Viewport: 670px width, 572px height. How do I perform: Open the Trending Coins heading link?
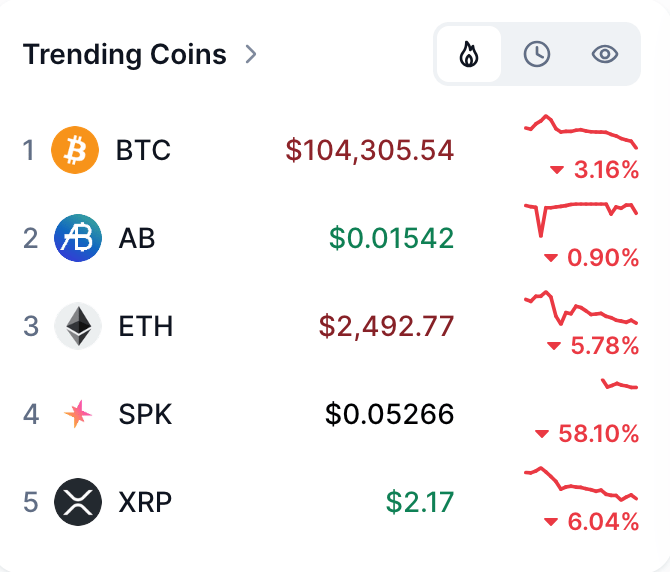click(x=125, y=54)
